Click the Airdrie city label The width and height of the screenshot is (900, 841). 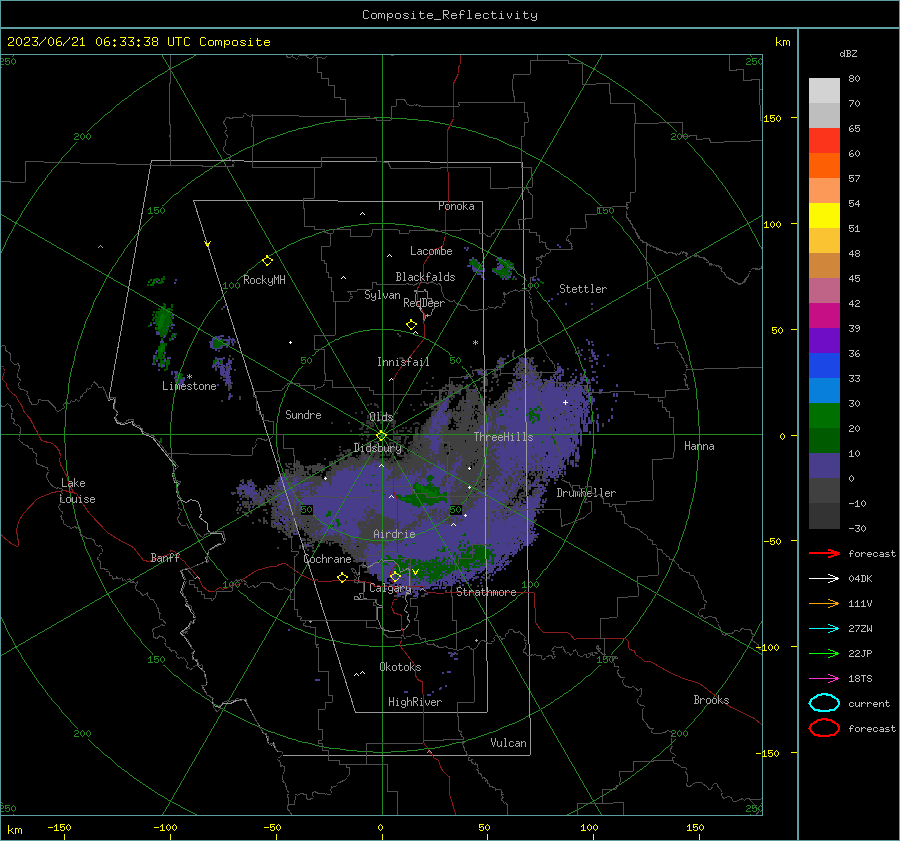click(x=394, y=534)
